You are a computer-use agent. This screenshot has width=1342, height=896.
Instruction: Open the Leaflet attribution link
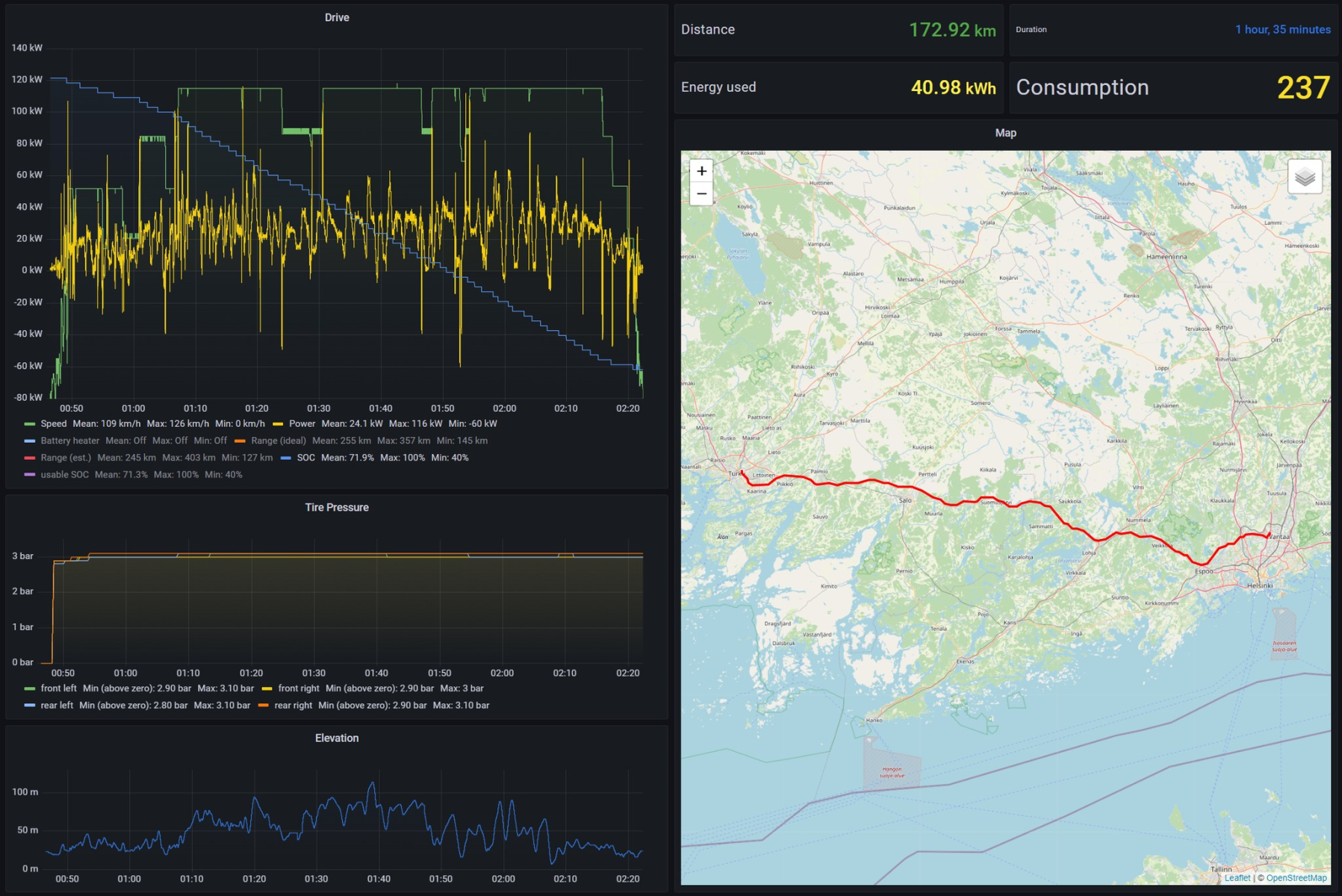tap(1237, 877)
